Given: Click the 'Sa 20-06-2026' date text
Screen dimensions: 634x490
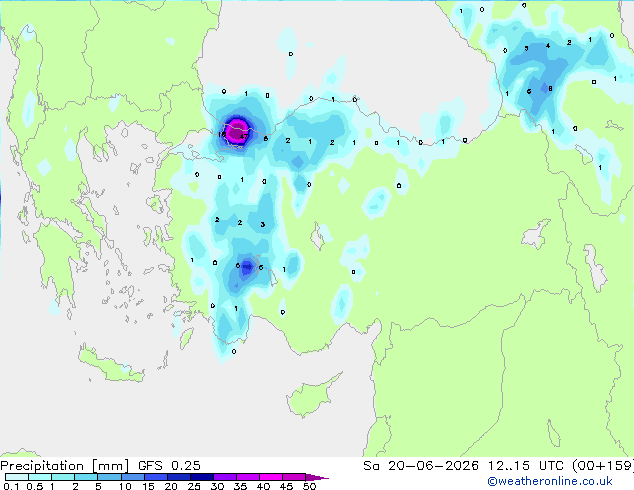Looking at the screenshot, I should point(421,466).
